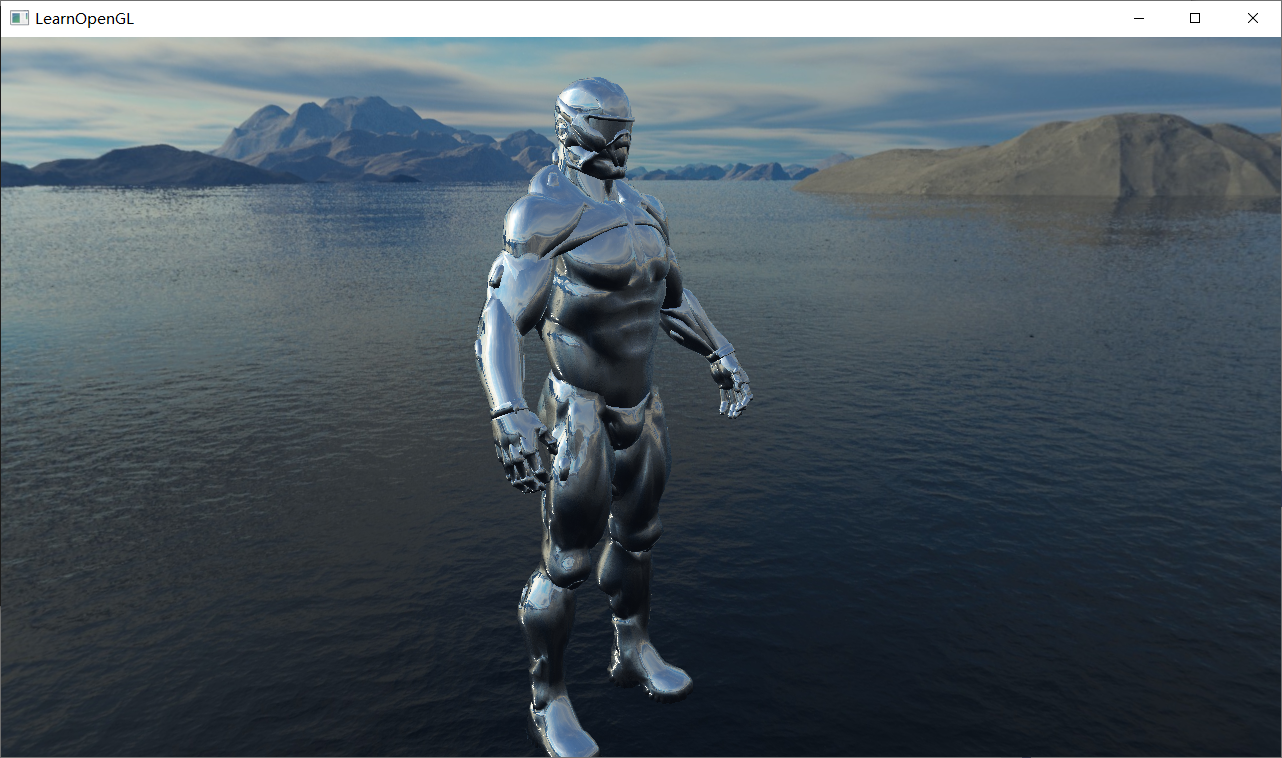Click the small distant islands right of the helmet

pos(740,171)
